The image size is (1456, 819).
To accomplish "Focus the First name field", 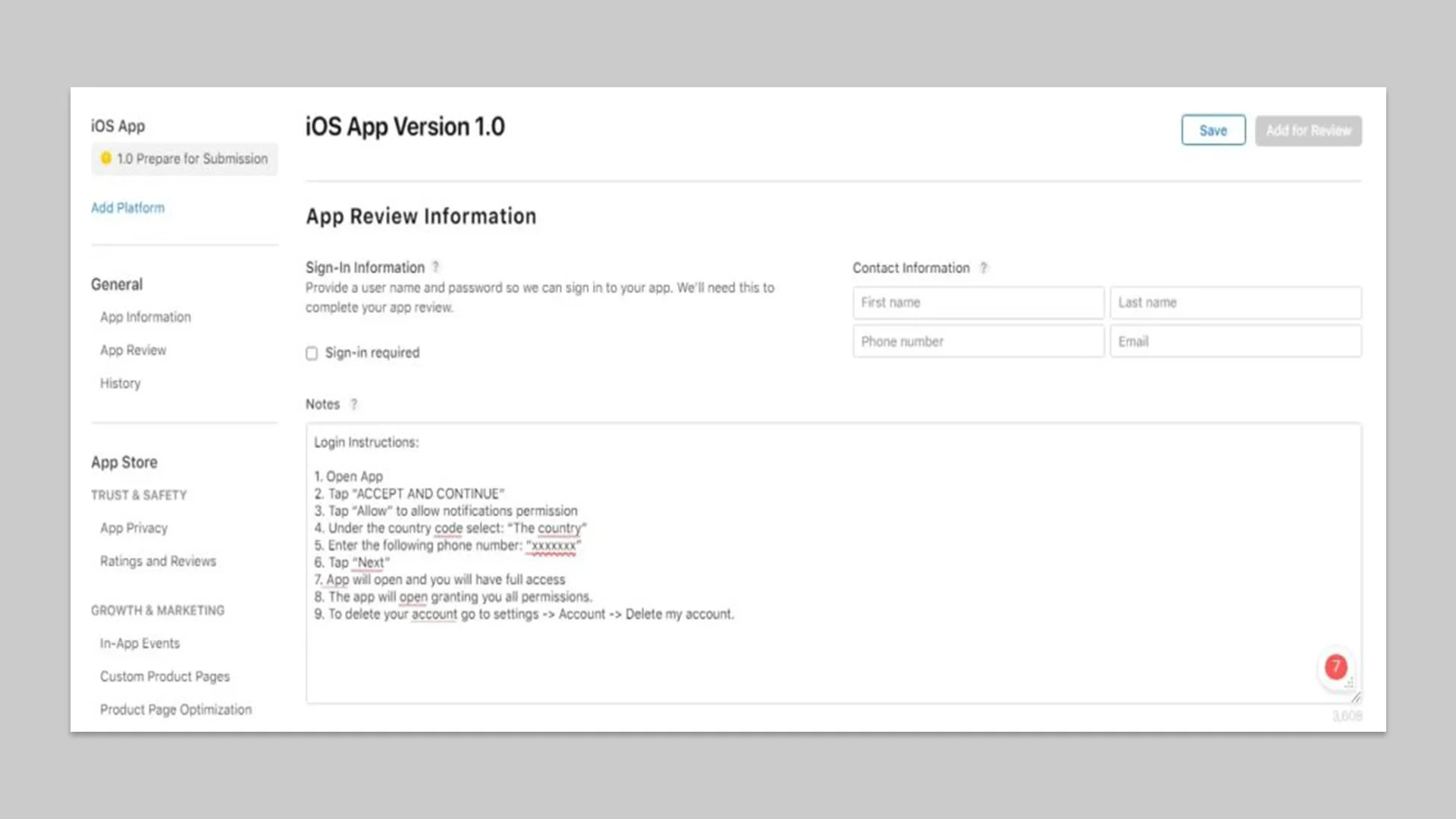I will pos(978,303).
